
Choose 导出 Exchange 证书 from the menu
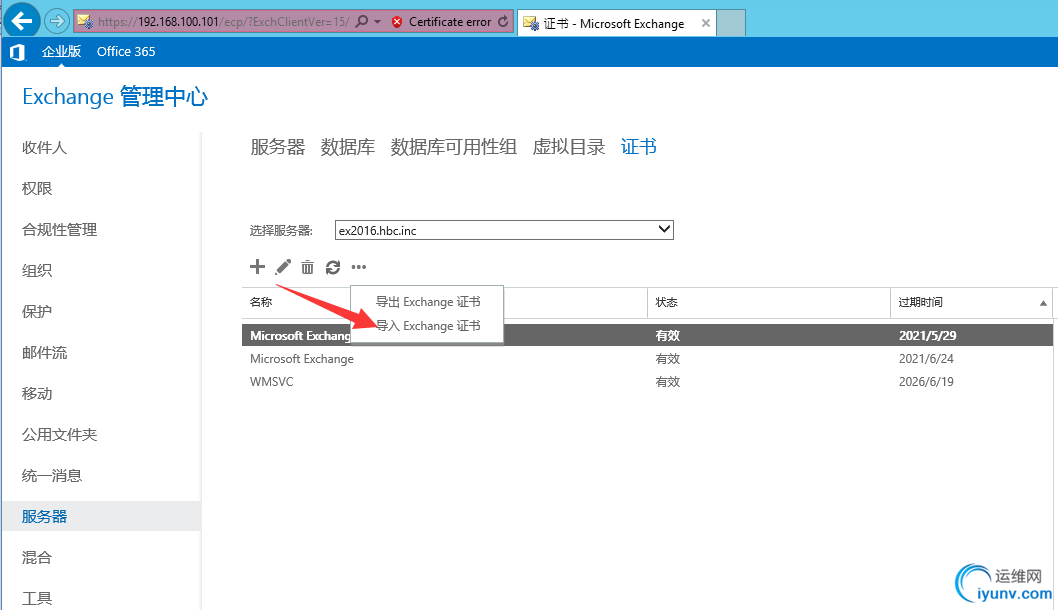tap(428, 302)
